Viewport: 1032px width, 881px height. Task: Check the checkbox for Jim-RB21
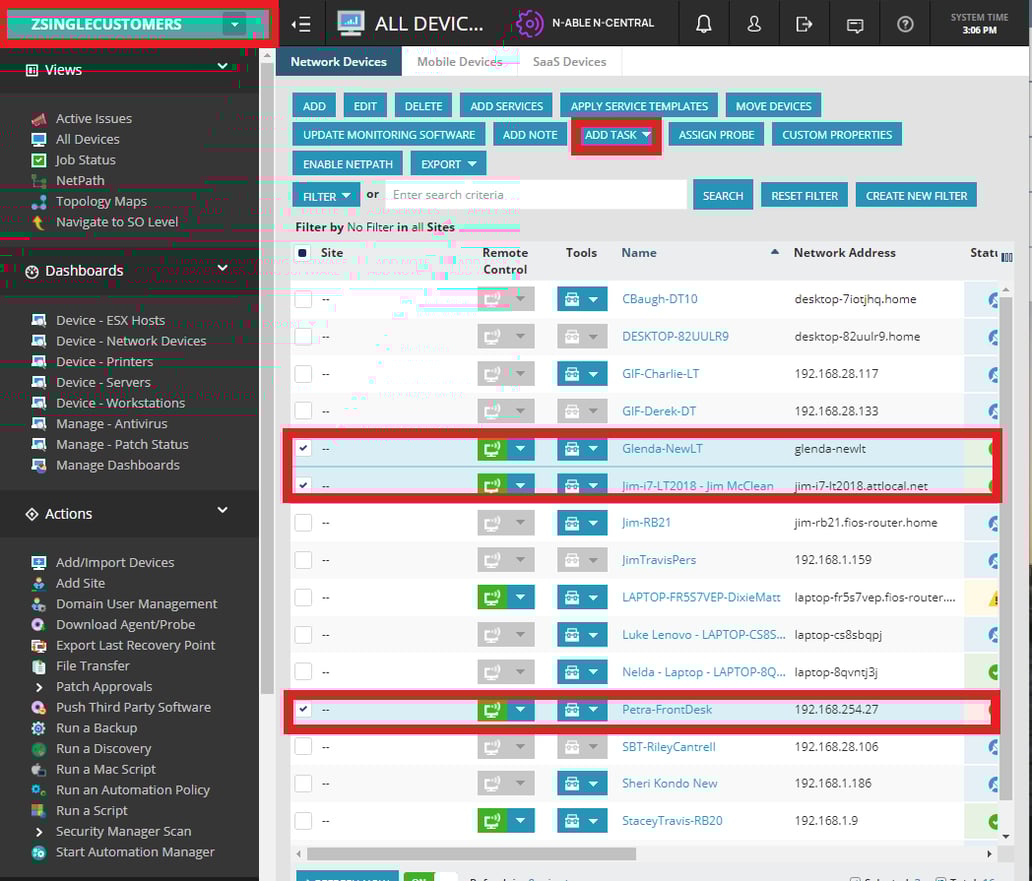click(303, 522)
